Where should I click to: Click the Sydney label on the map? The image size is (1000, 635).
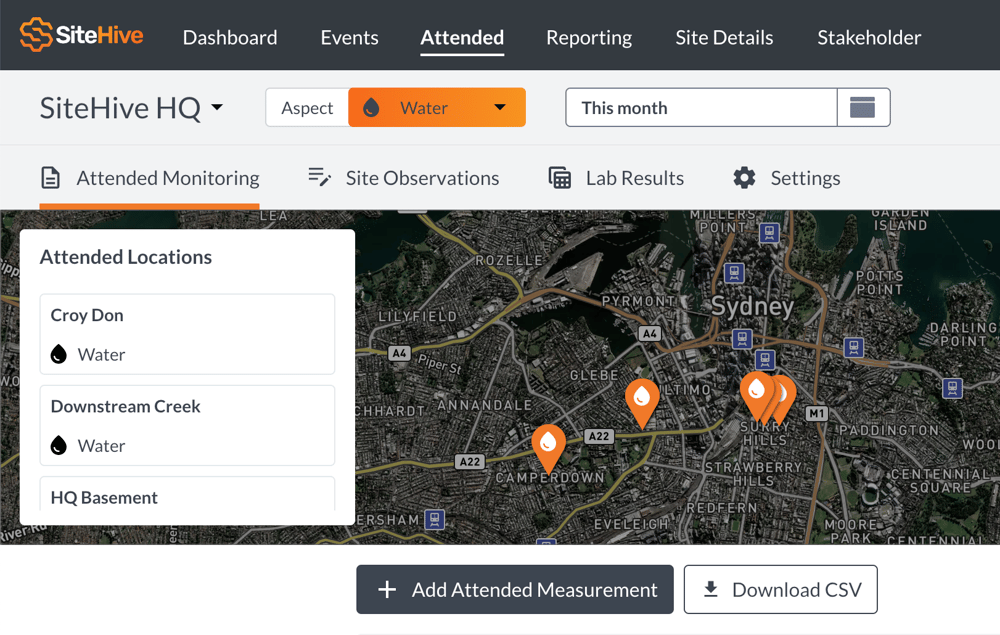tap(752, 307)
